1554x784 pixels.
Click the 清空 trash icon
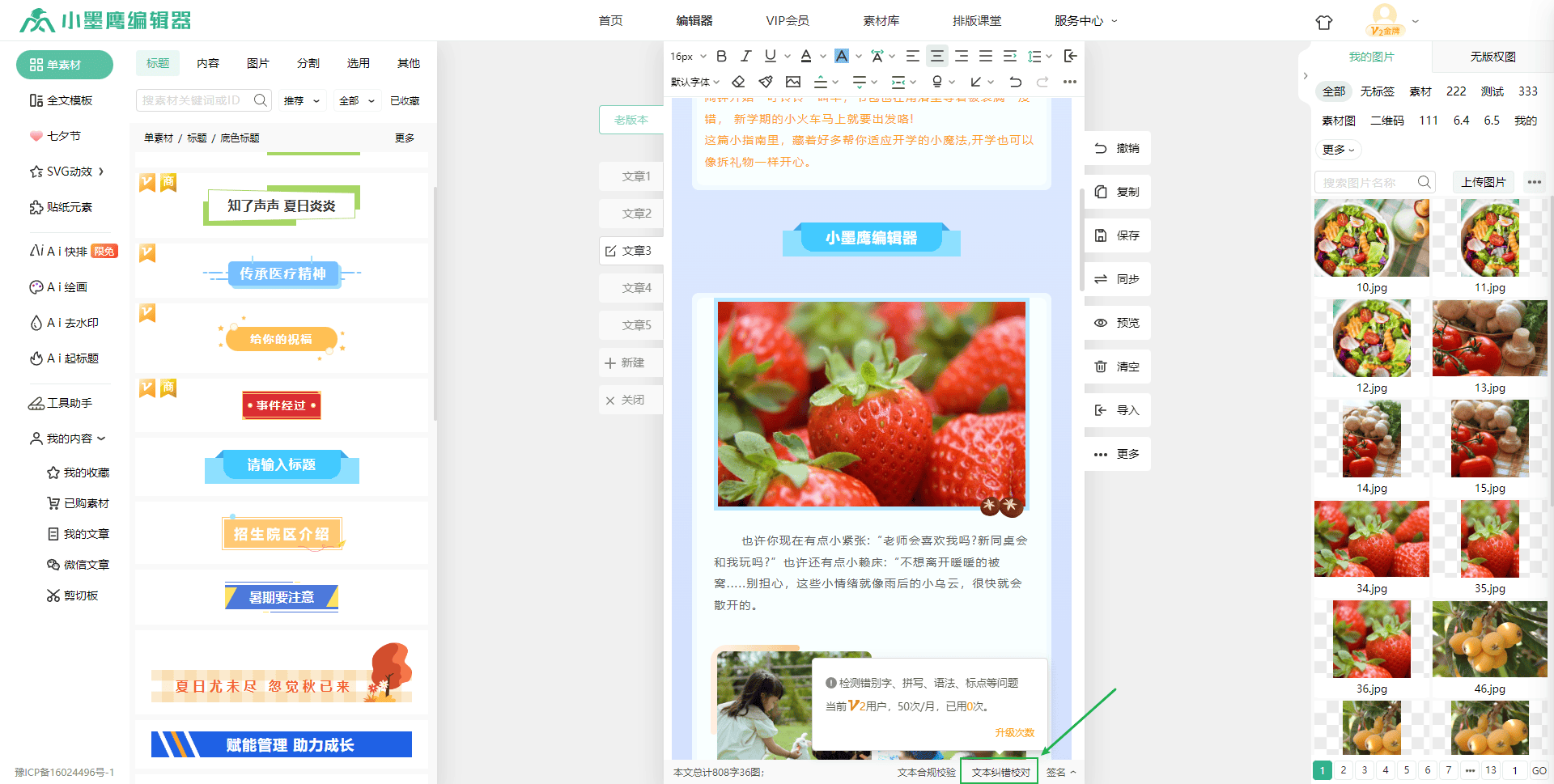(x=1101, y=367)
